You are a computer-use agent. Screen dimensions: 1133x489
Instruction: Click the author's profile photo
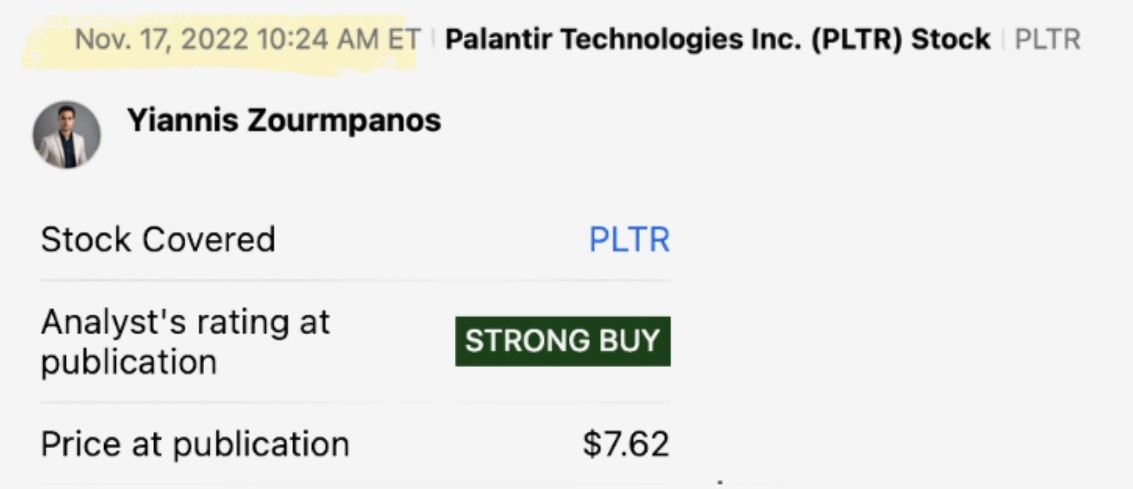66,134
